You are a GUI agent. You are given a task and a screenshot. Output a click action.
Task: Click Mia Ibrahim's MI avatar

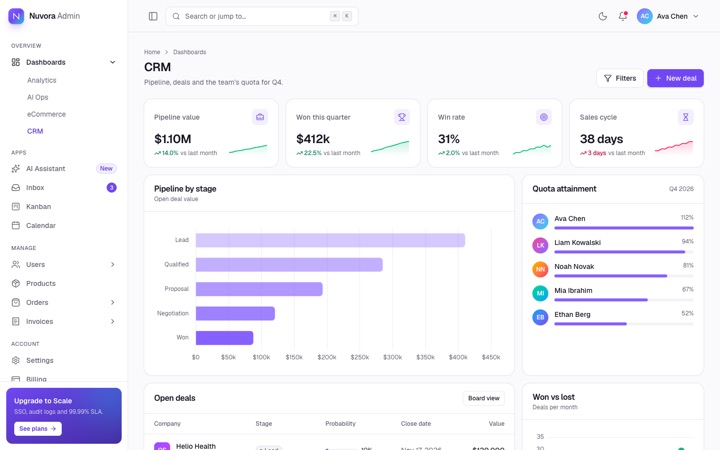[x=540, y=293]
